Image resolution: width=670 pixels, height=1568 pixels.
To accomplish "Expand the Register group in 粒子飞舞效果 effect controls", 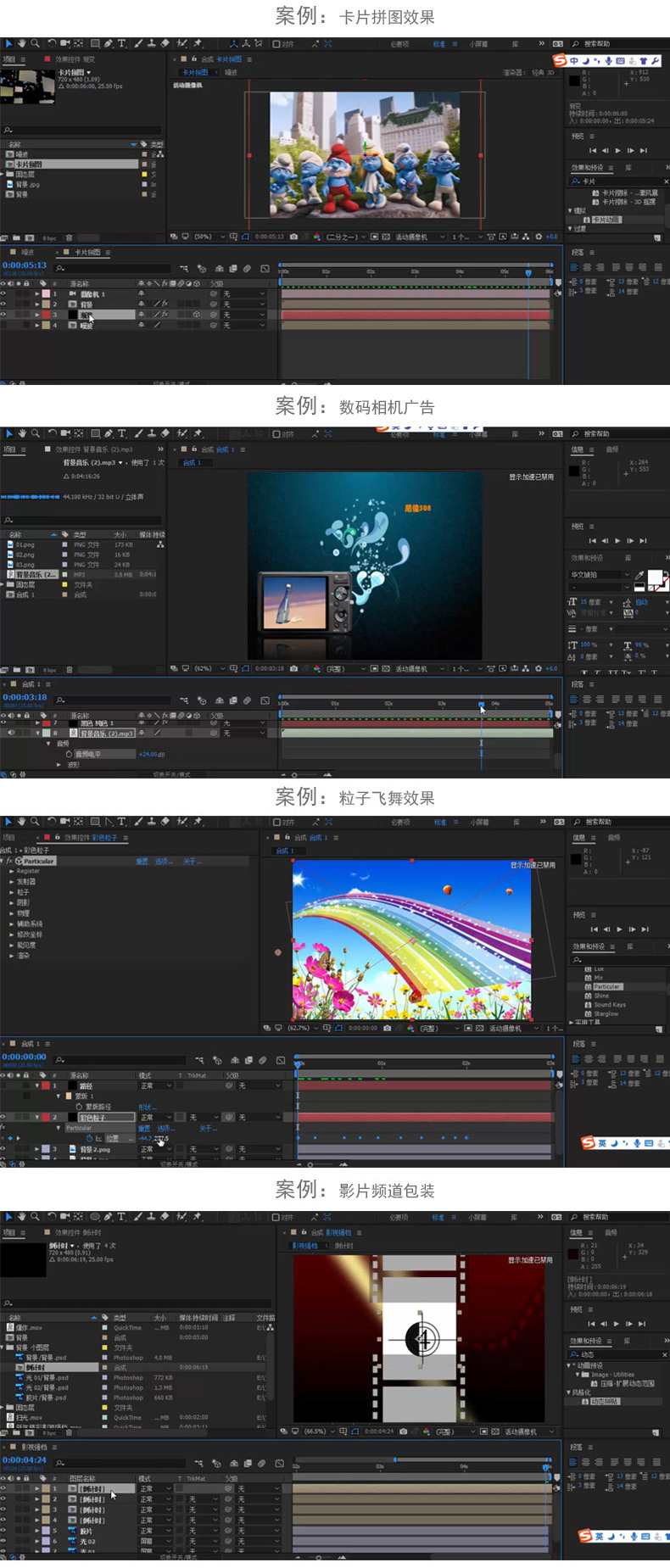I will pos(12,871).
